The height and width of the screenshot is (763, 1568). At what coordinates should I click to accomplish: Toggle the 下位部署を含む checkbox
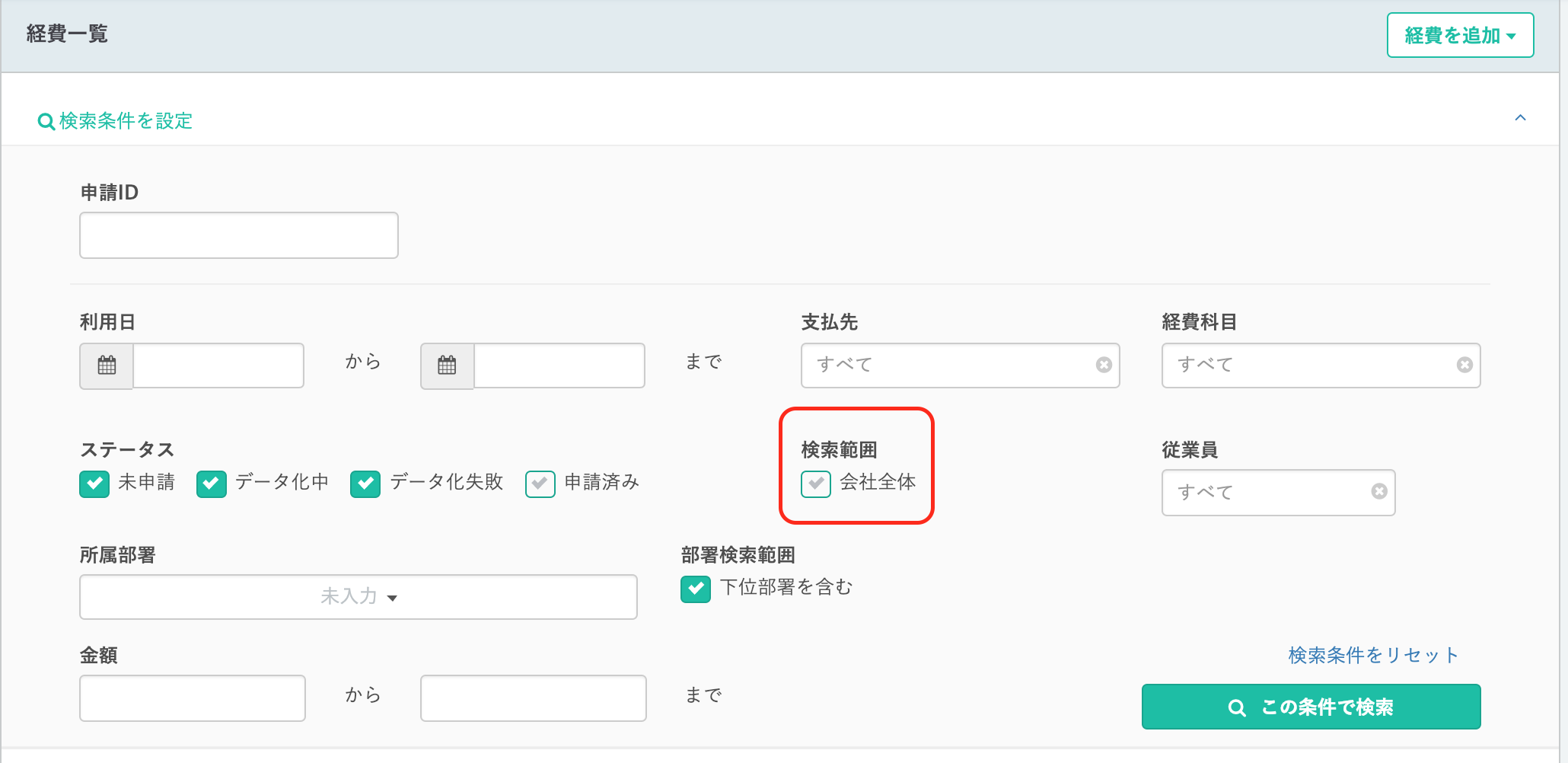coord(696,589)
